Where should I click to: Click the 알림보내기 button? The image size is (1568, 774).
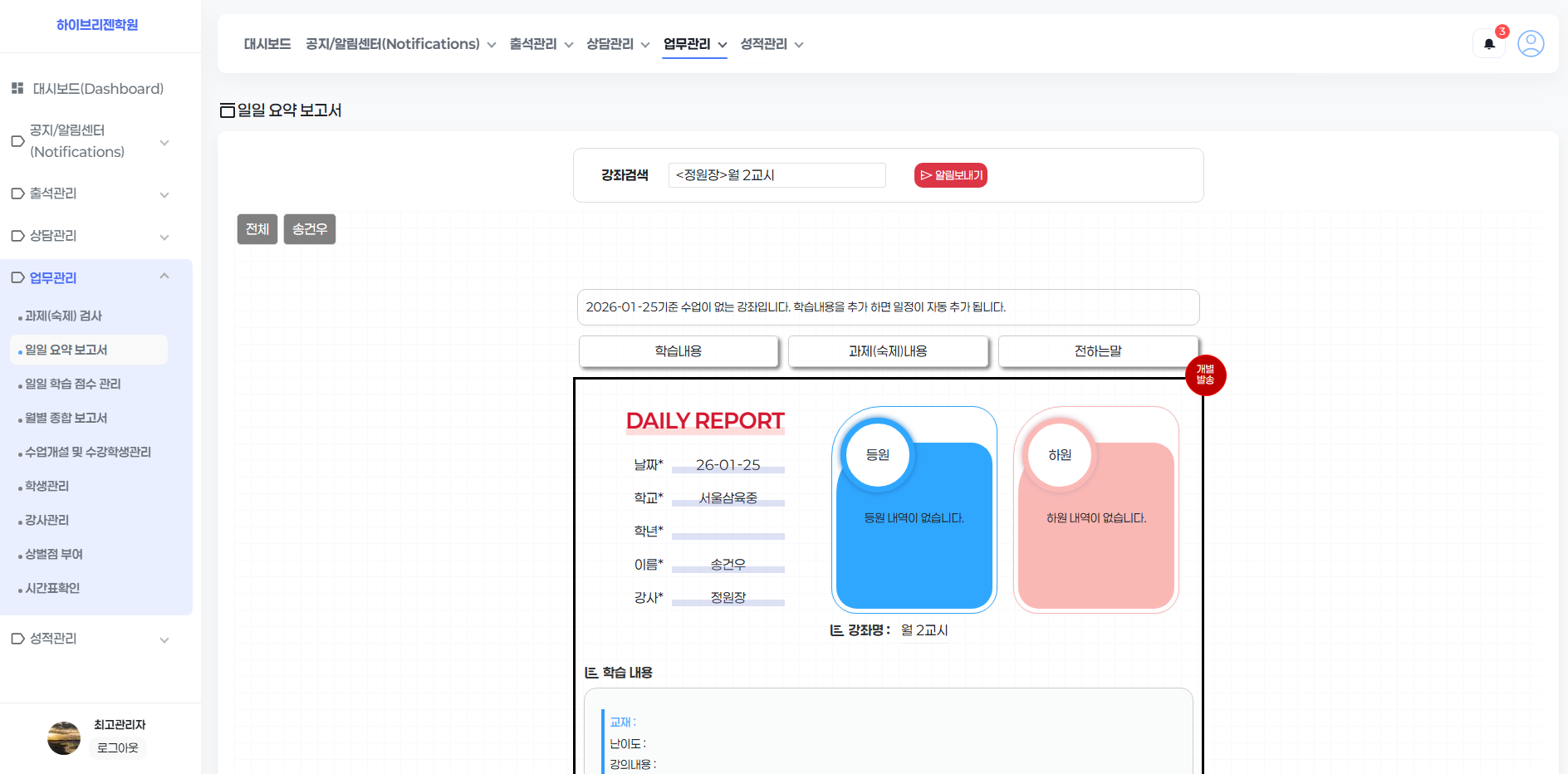(x=951, y=175)
